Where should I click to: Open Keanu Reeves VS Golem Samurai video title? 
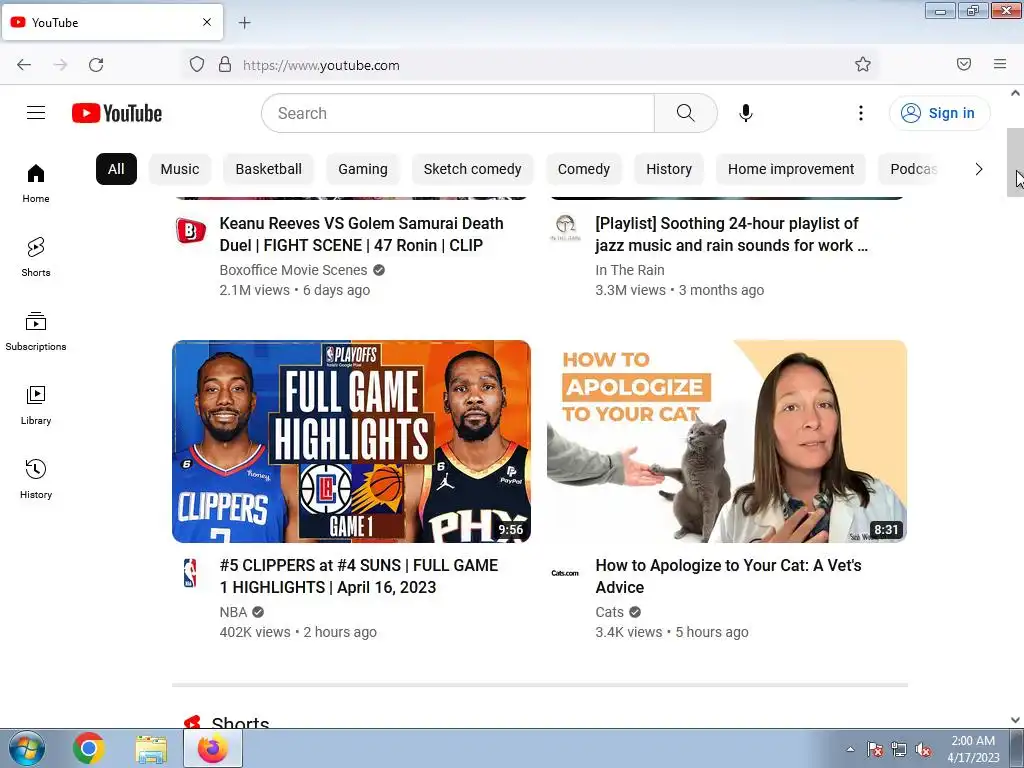(x=361, y=234)
